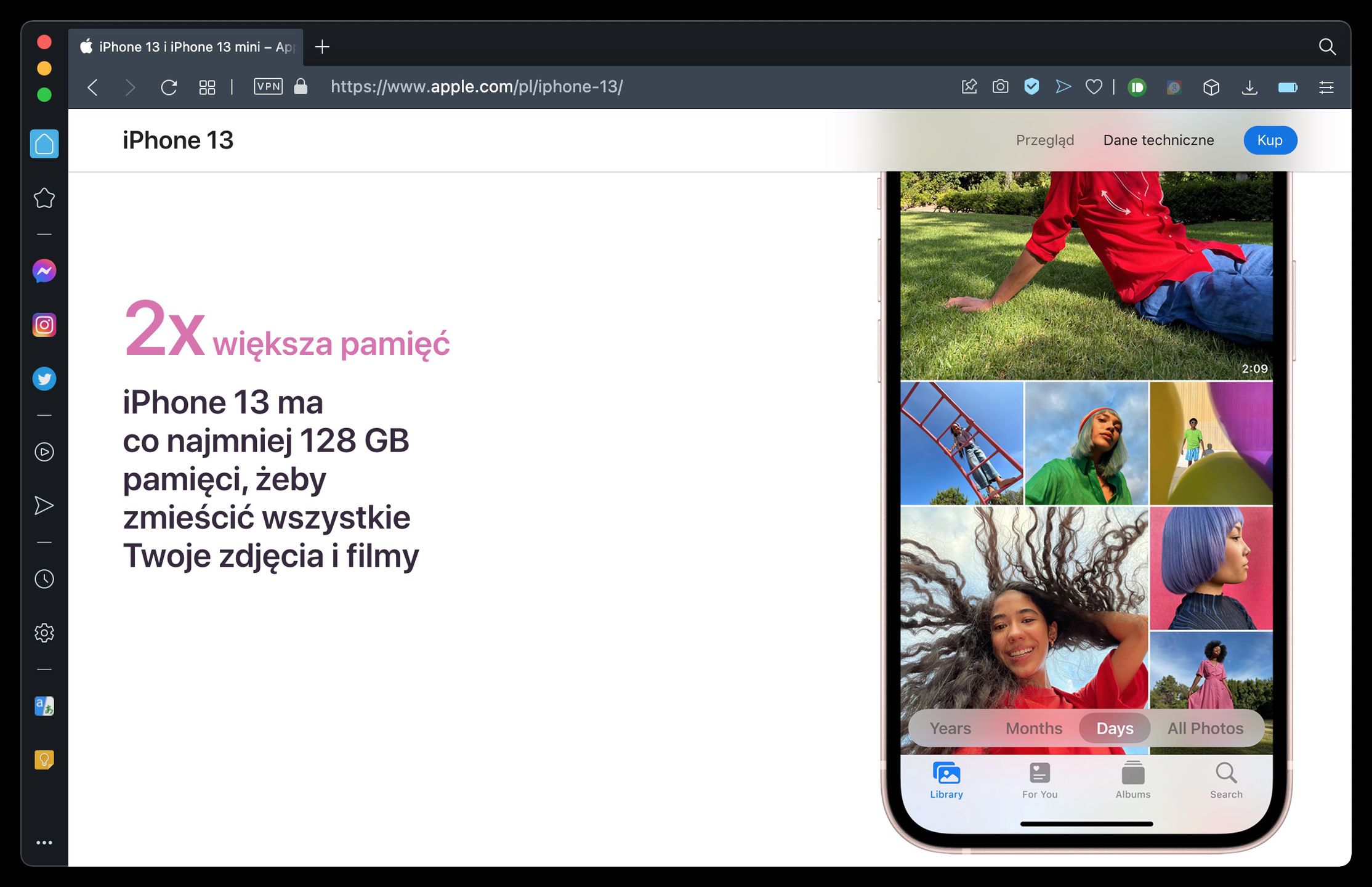The height and width of the screenshot is (887, 1372).
Task: Select the Months segment in phone mockup
Action: 1034,728
